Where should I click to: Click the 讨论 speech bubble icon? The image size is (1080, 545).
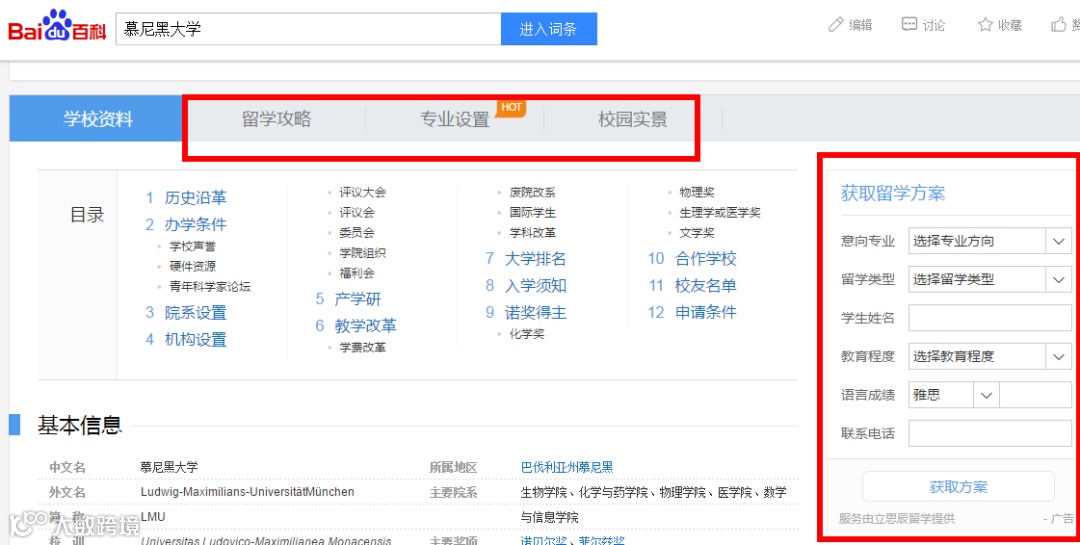tap(909, 25)
